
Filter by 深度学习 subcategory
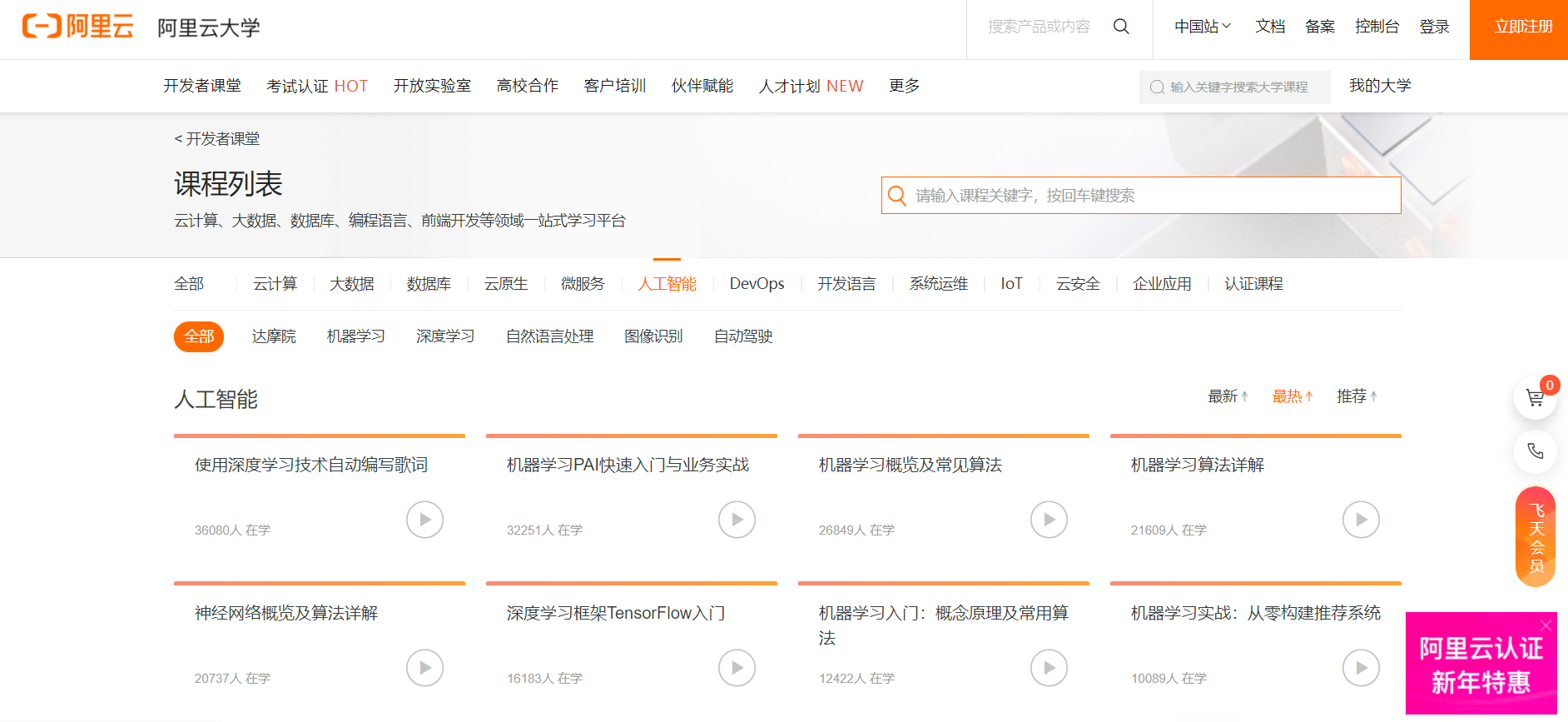pyautogui.click(x=445, y=336)
